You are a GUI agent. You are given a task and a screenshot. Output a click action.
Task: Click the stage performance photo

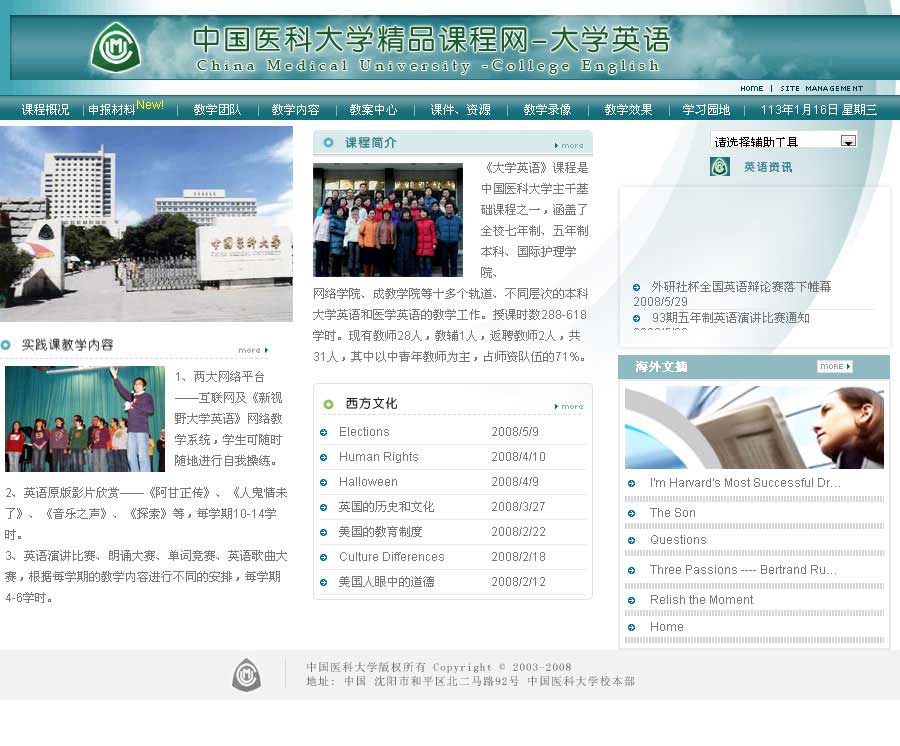pos(85,419)
